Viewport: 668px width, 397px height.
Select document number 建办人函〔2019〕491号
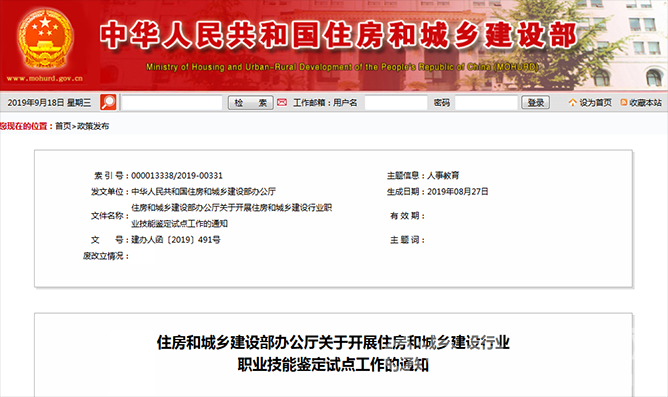pos(176,240)
